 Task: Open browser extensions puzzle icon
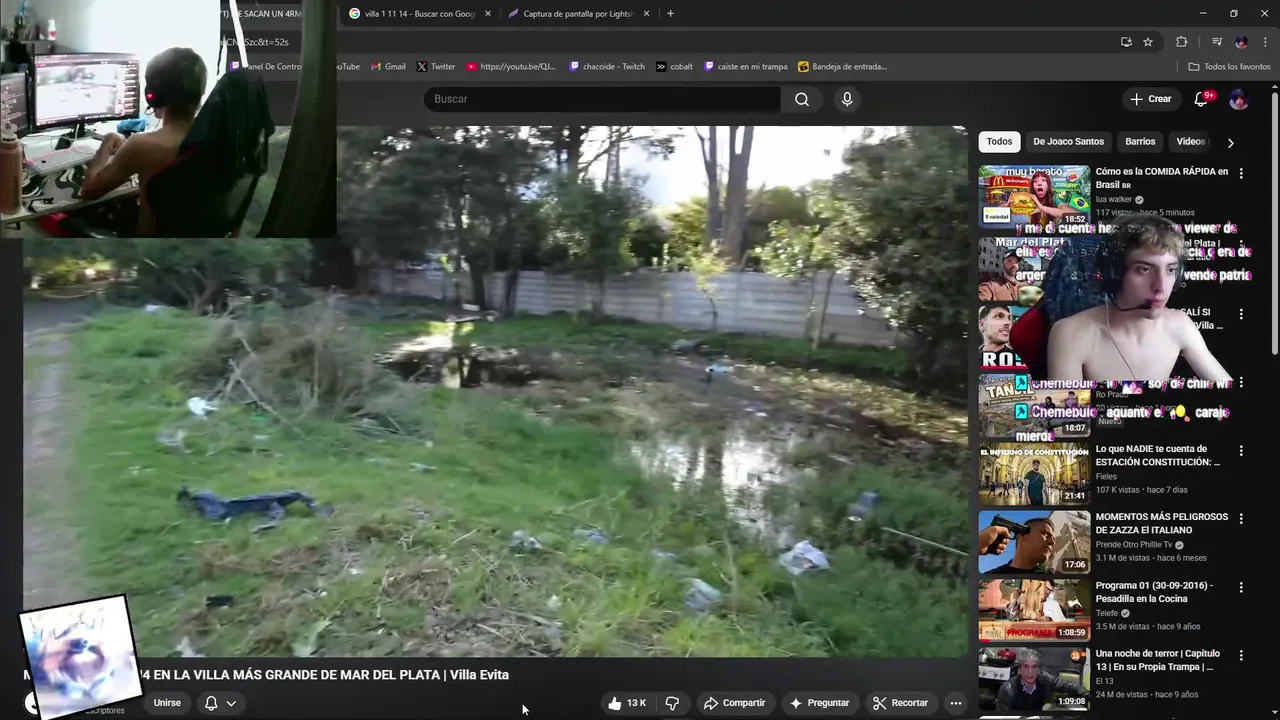point(1182,42)
